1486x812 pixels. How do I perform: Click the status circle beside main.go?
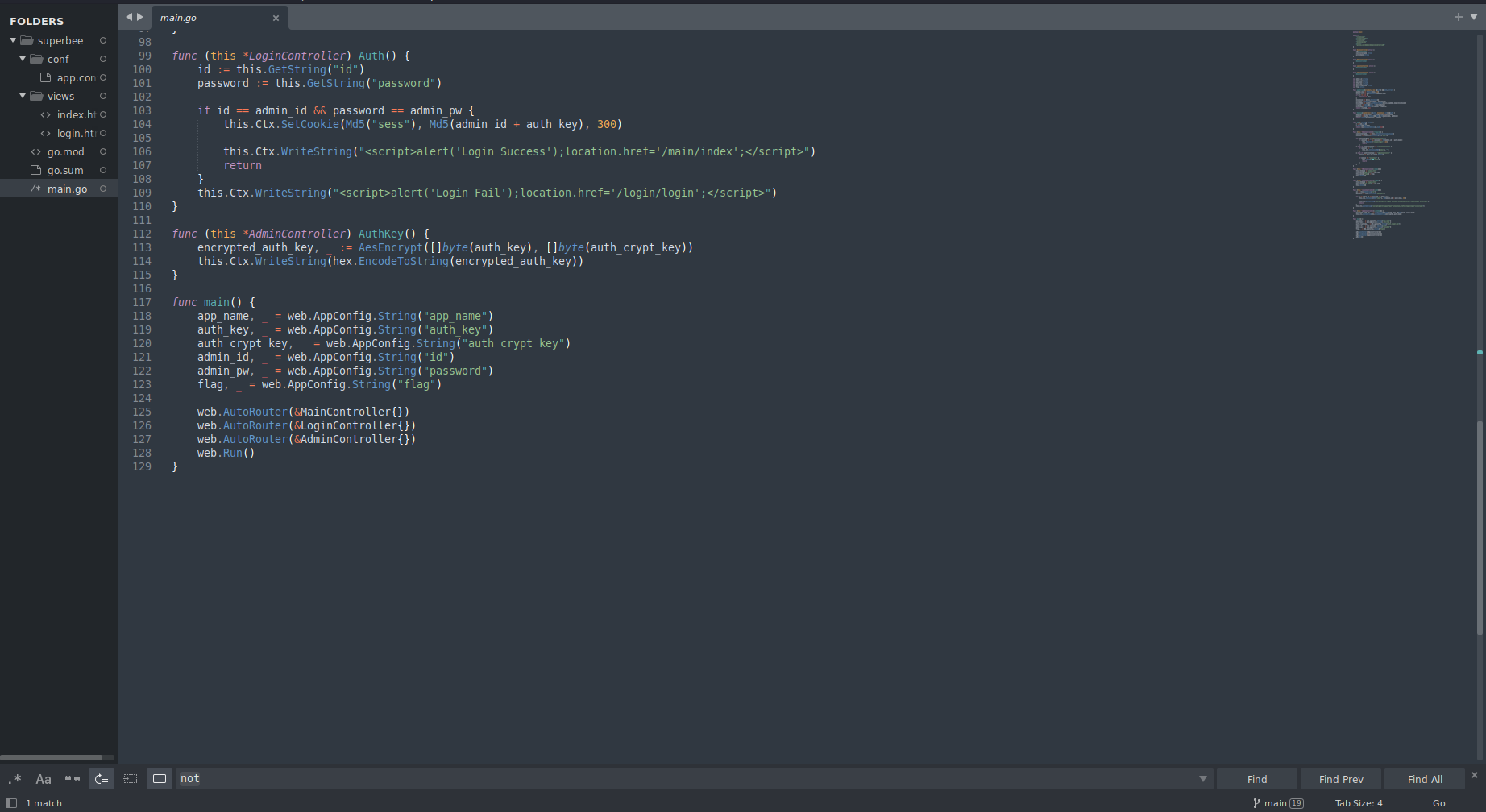point(103,188)
